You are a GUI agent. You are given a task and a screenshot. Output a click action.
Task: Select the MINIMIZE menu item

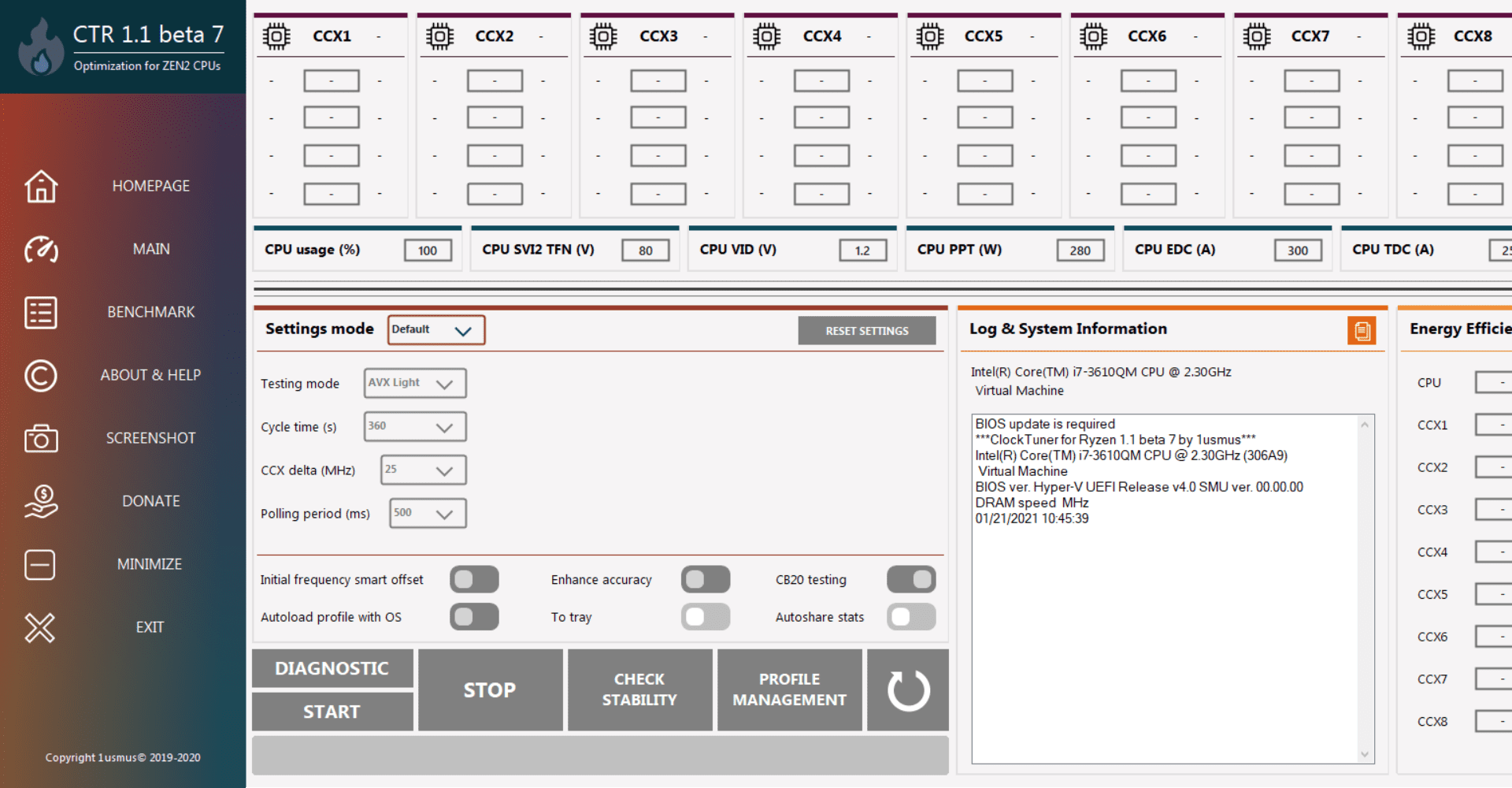(x=150, y=564)
